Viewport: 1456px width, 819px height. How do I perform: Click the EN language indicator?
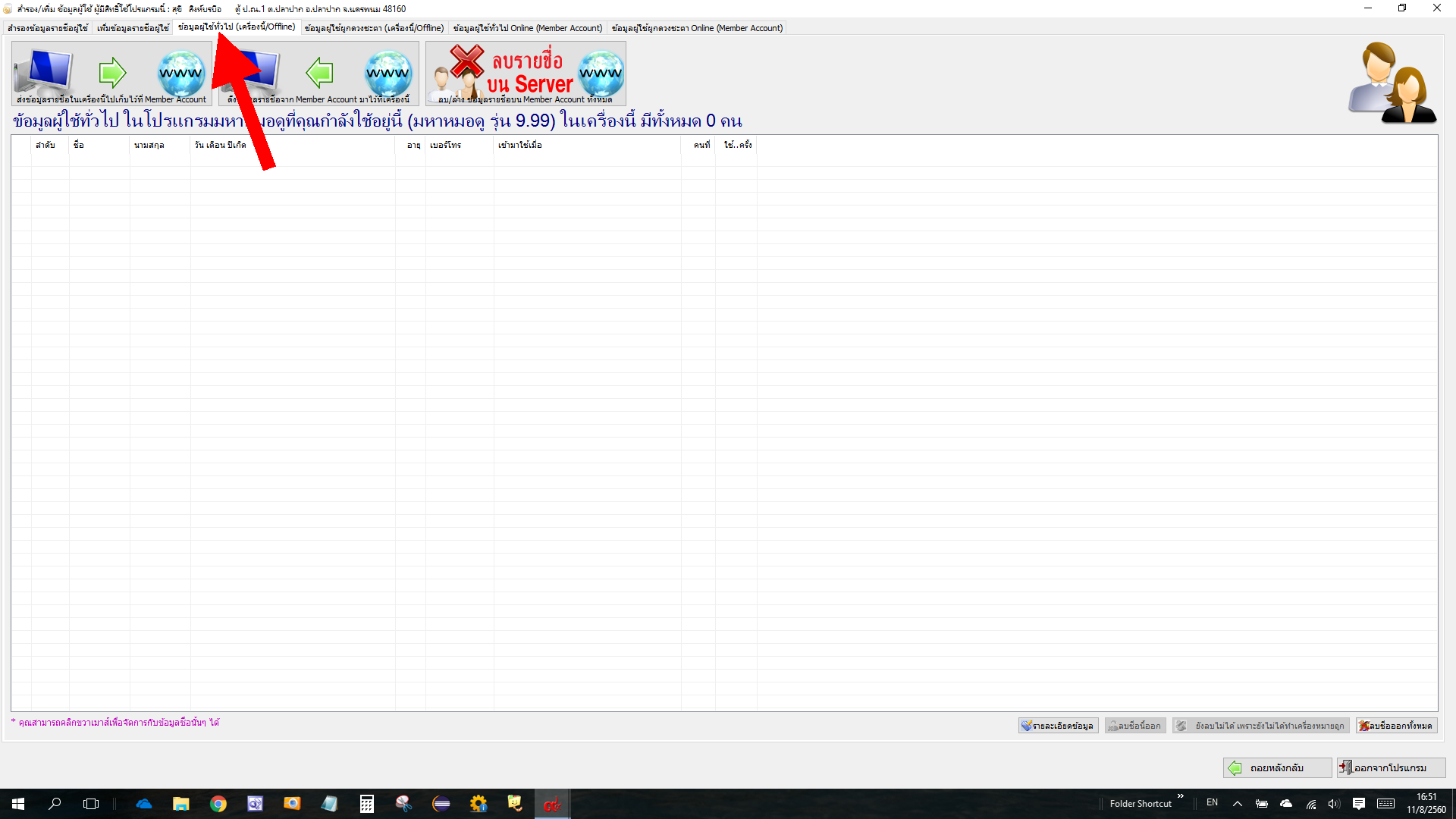tap(1212, 802)
